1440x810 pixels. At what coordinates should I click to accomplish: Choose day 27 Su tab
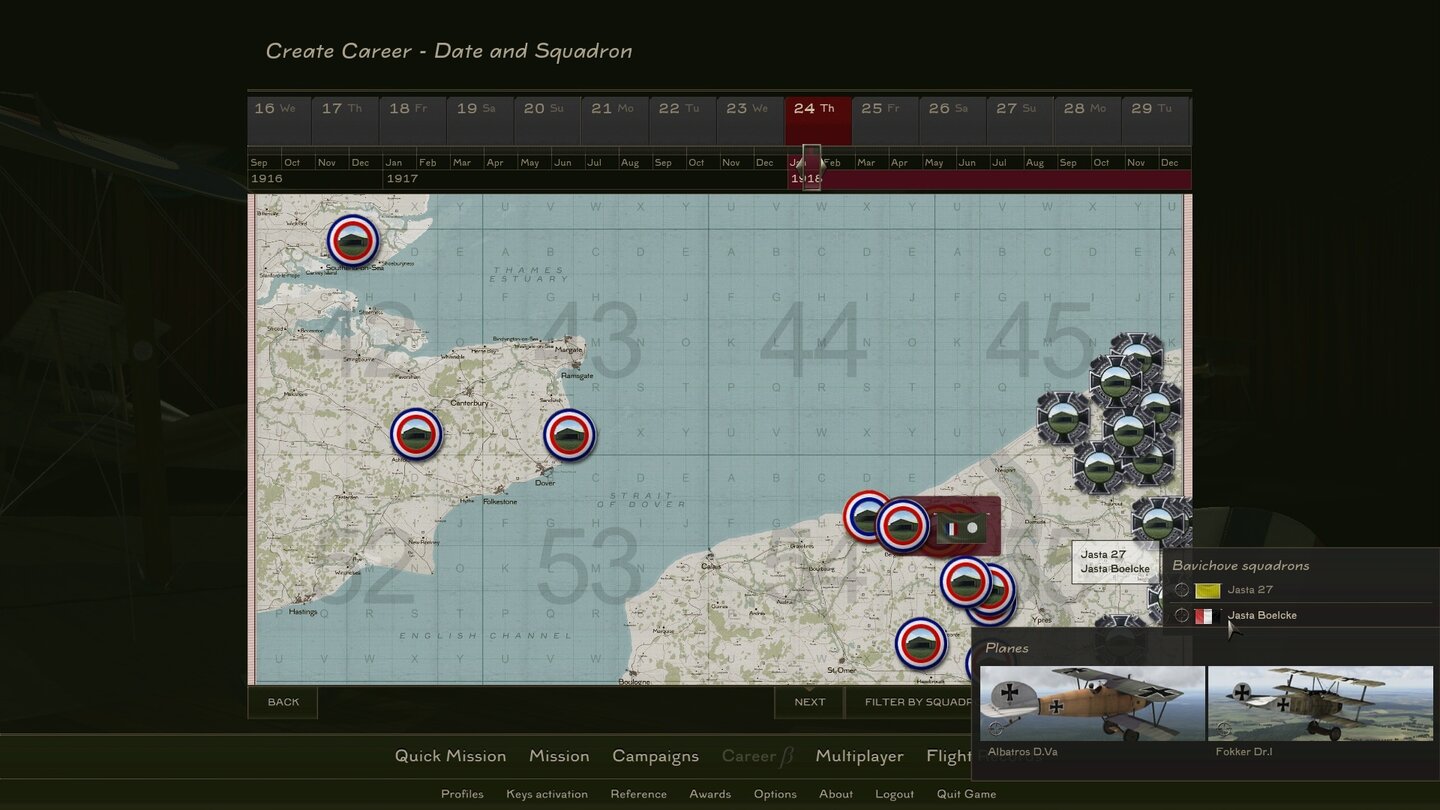click(x=1020, y=121)
